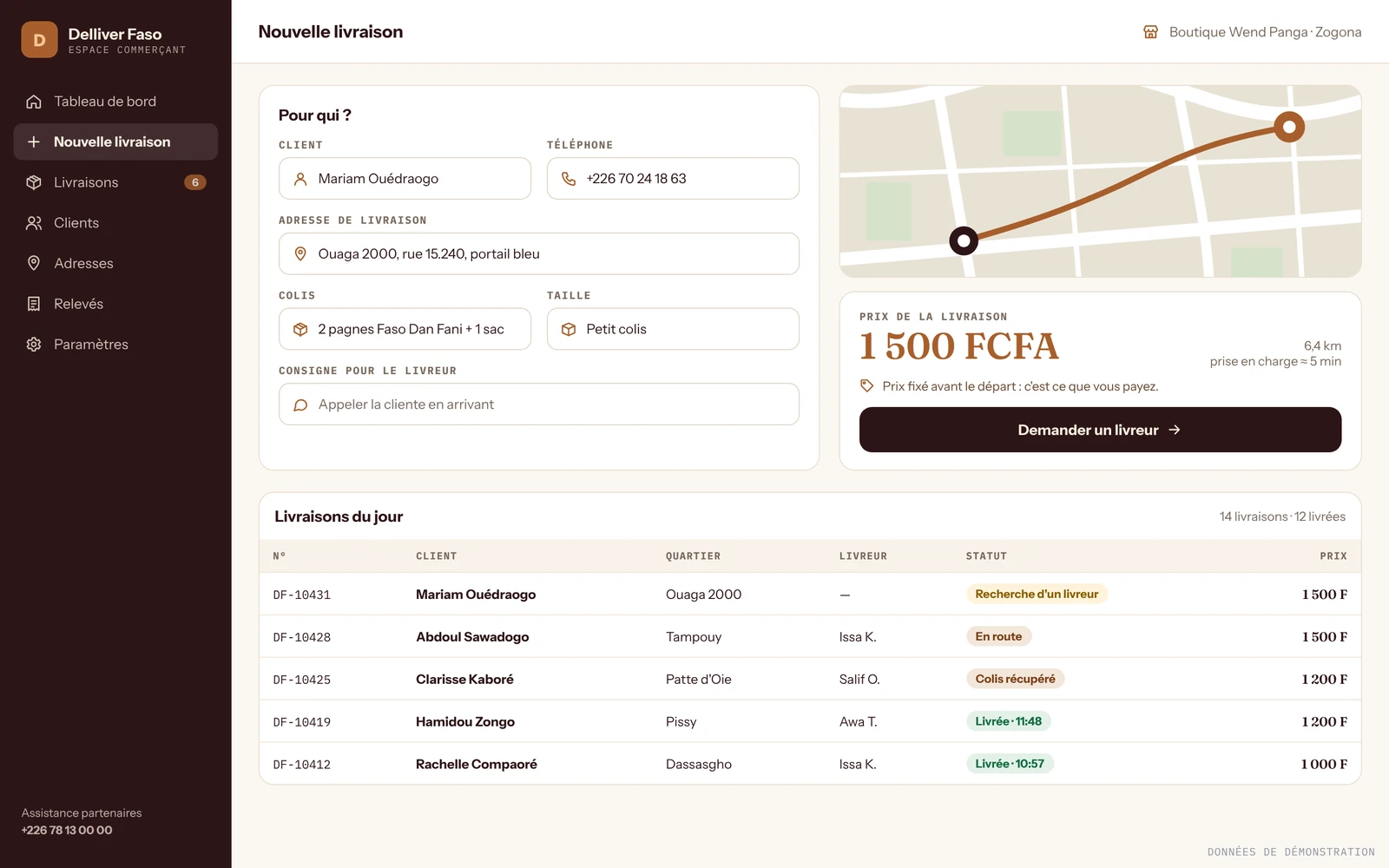Edit the client name Mariam Ouédraogo field

[x=405, y=179]
